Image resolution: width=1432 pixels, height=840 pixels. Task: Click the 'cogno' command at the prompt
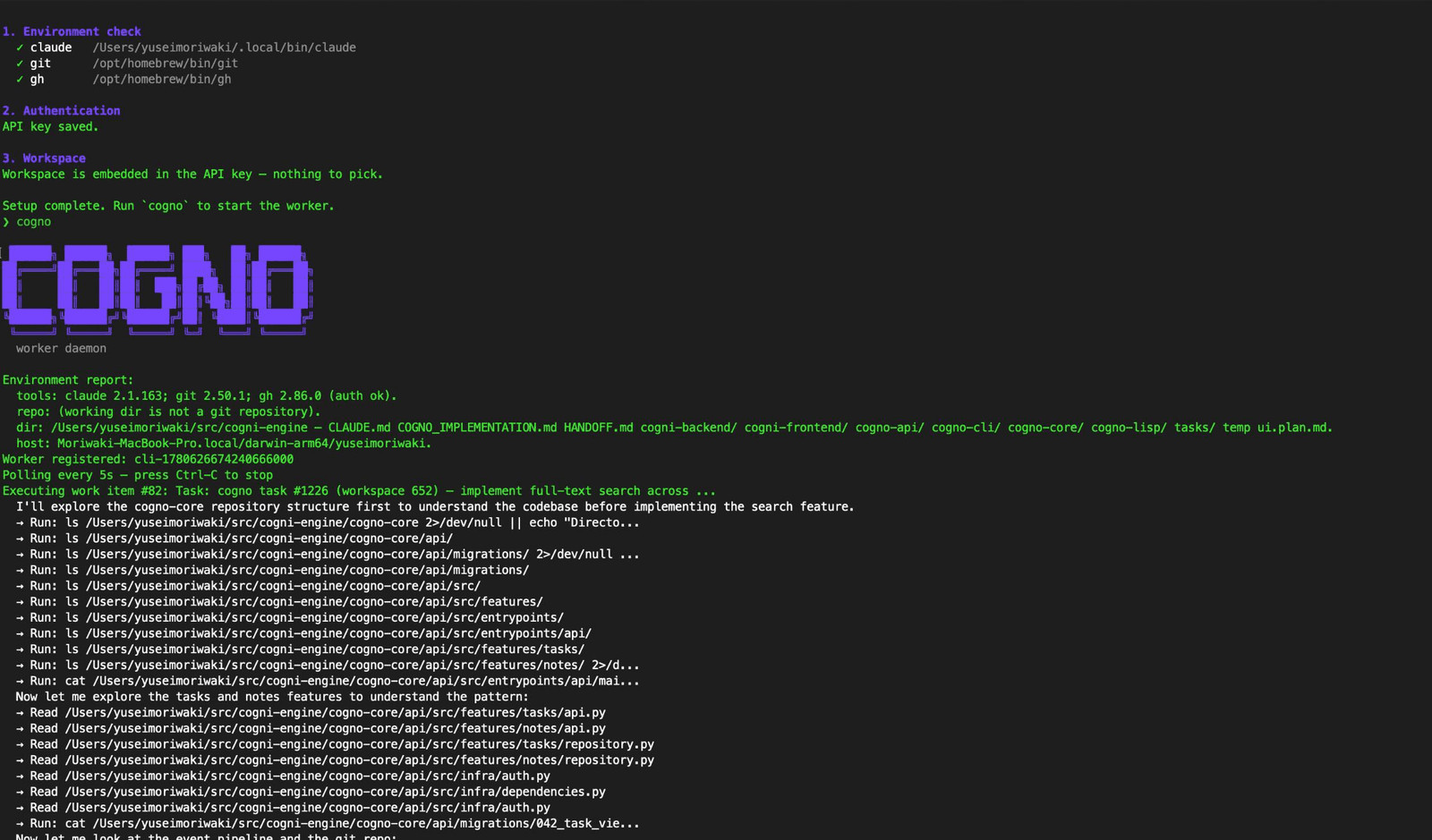click(34, 222)
